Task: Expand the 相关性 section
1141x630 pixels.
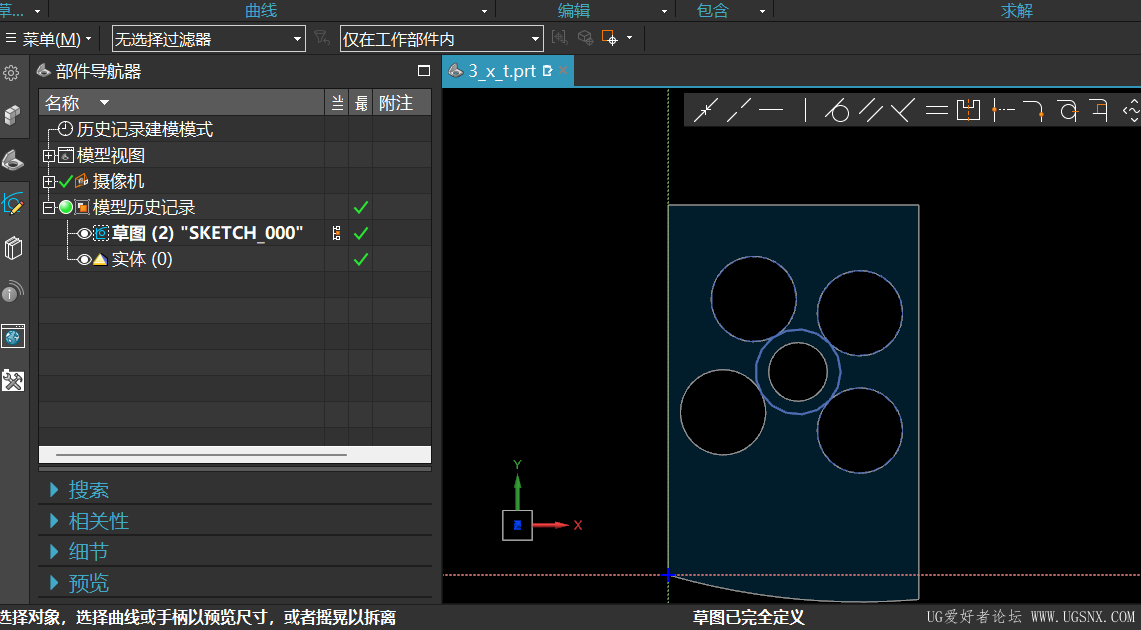Action: [54, 521]
